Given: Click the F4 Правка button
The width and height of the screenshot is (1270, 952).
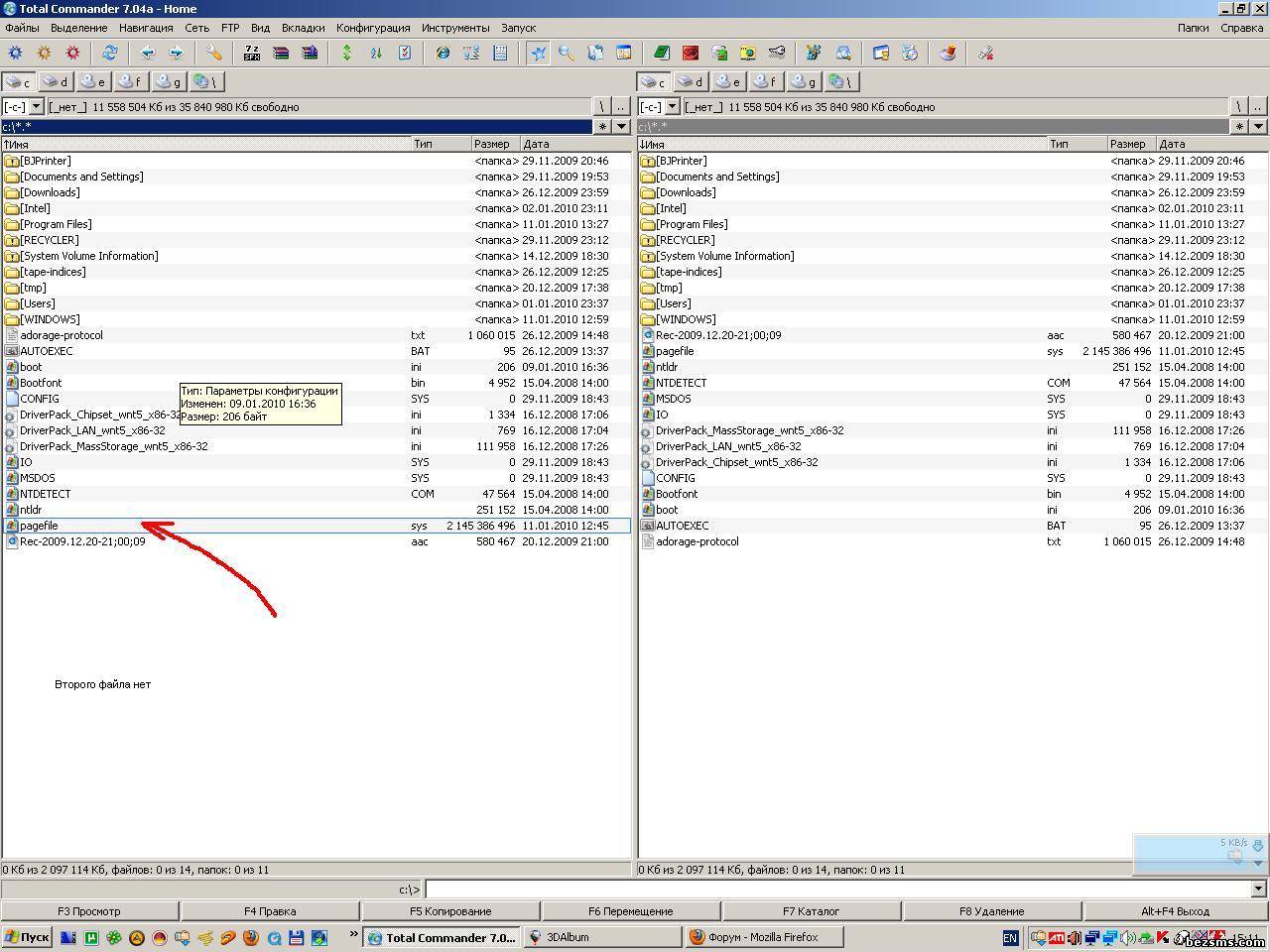Looking at the screenshot, I should tap(270, 910).
